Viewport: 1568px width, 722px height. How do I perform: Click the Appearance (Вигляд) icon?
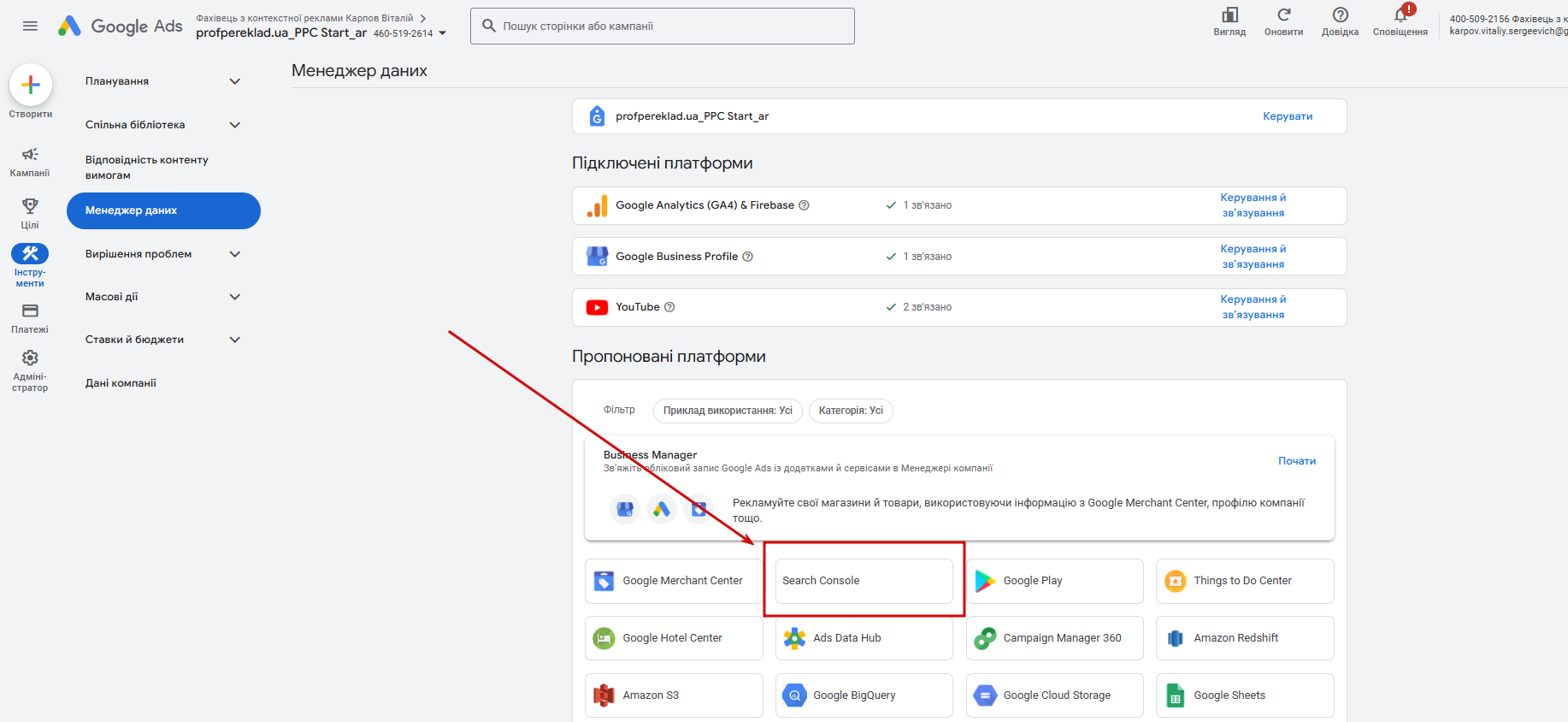[1229, 15]
